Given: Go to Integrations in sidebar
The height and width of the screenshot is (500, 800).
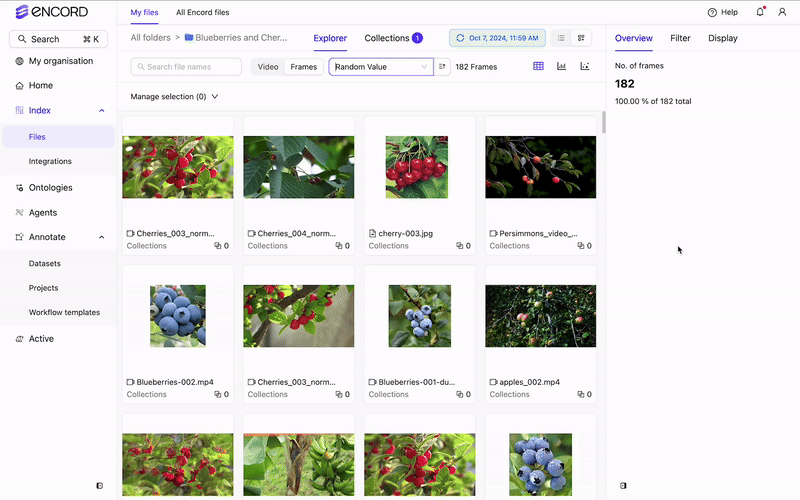Looking at the screenshot, I should 50,161.
